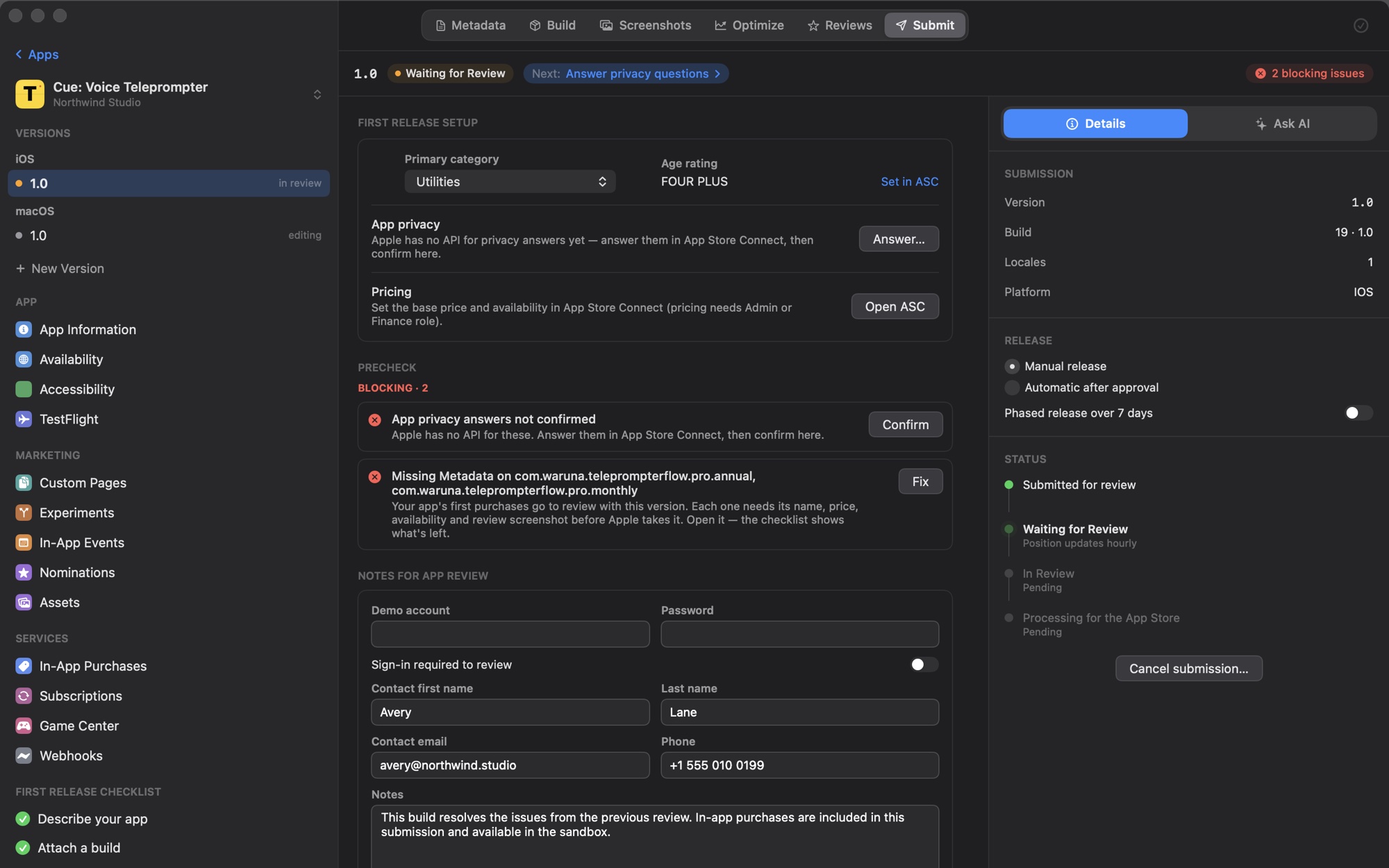Switch to the Build tab
Viewport: 1389px width, 868px height.
point(553,26)
